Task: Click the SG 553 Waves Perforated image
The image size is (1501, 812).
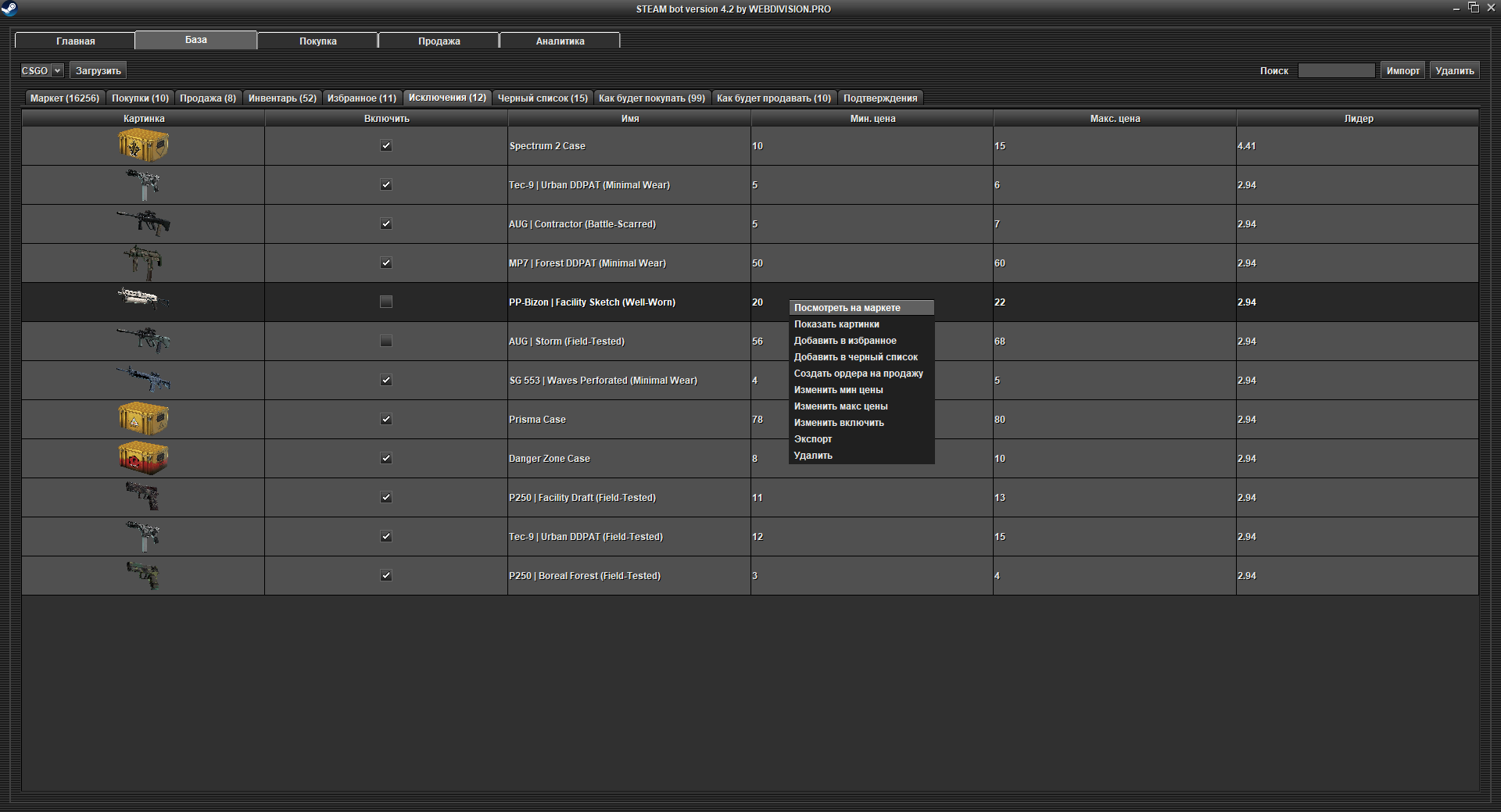Action: pos(143,380)
